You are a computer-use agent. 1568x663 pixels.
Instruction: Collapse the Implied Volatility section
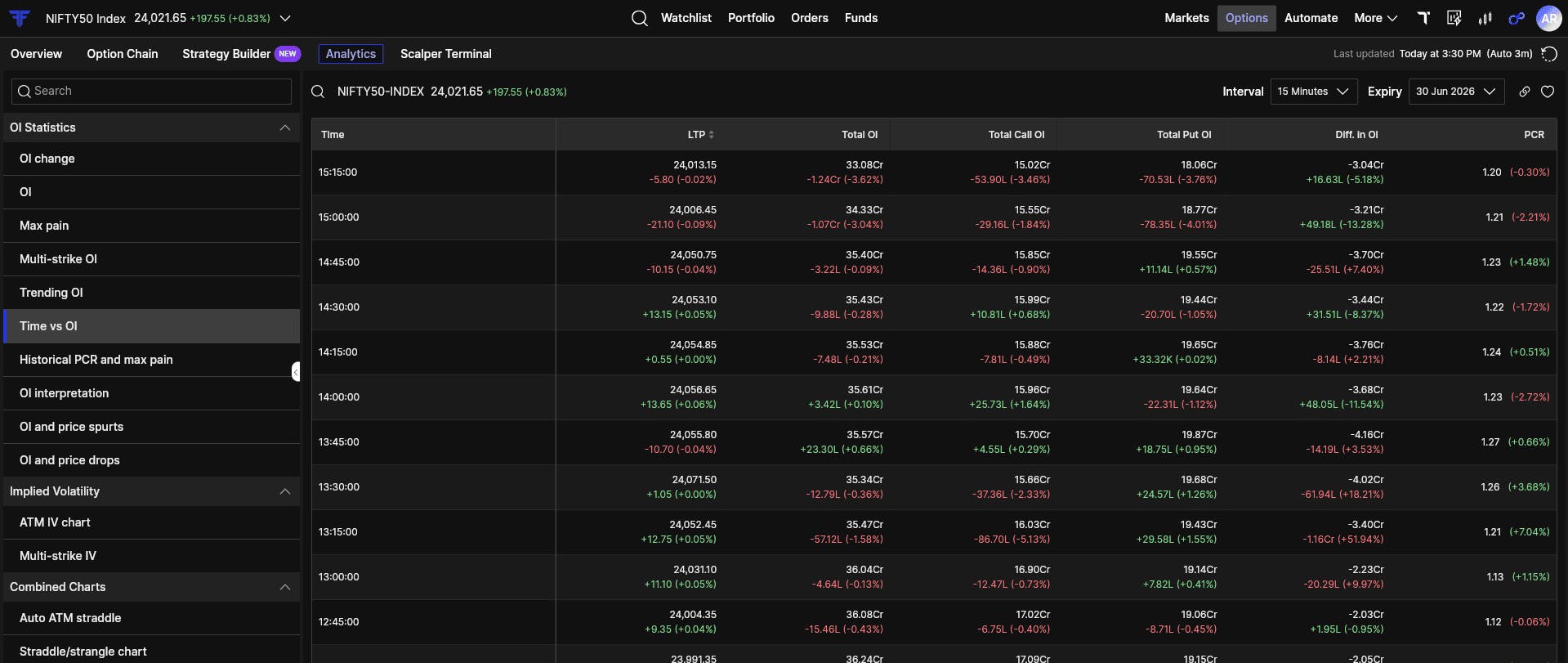point(284,491)
